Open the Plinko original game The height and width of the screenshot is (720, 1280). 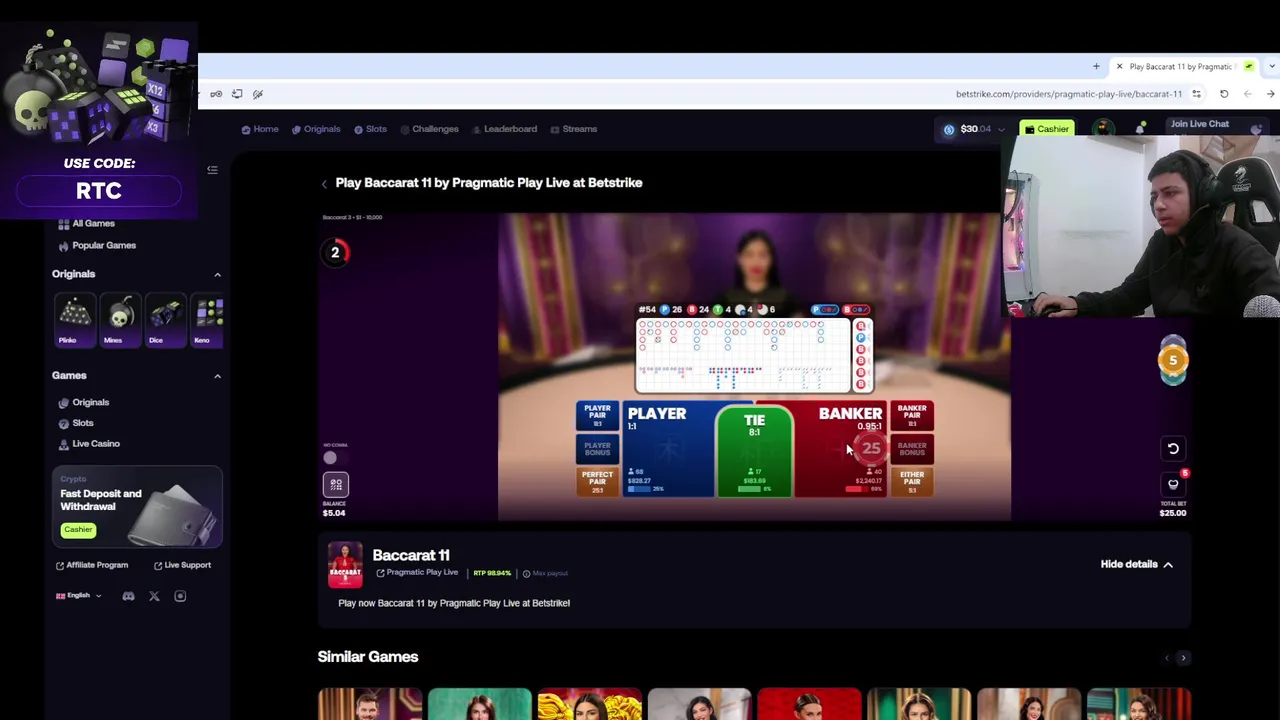tap(73, 320)
